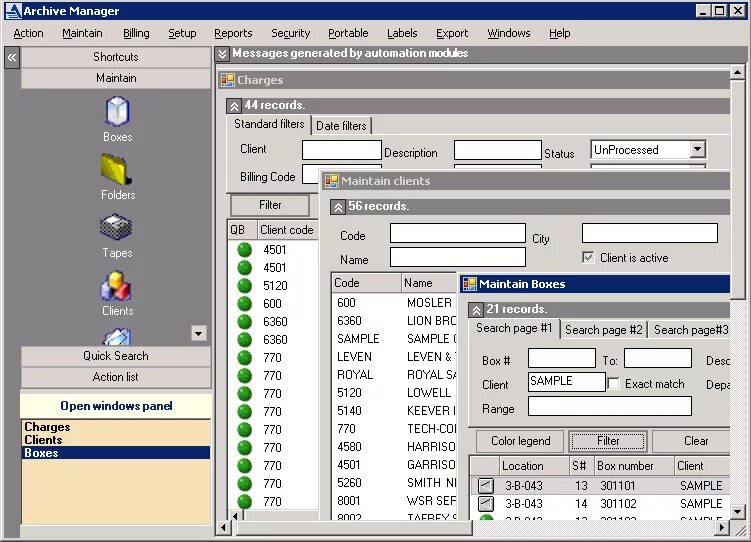Switch to Search page #2 tab

603,330
